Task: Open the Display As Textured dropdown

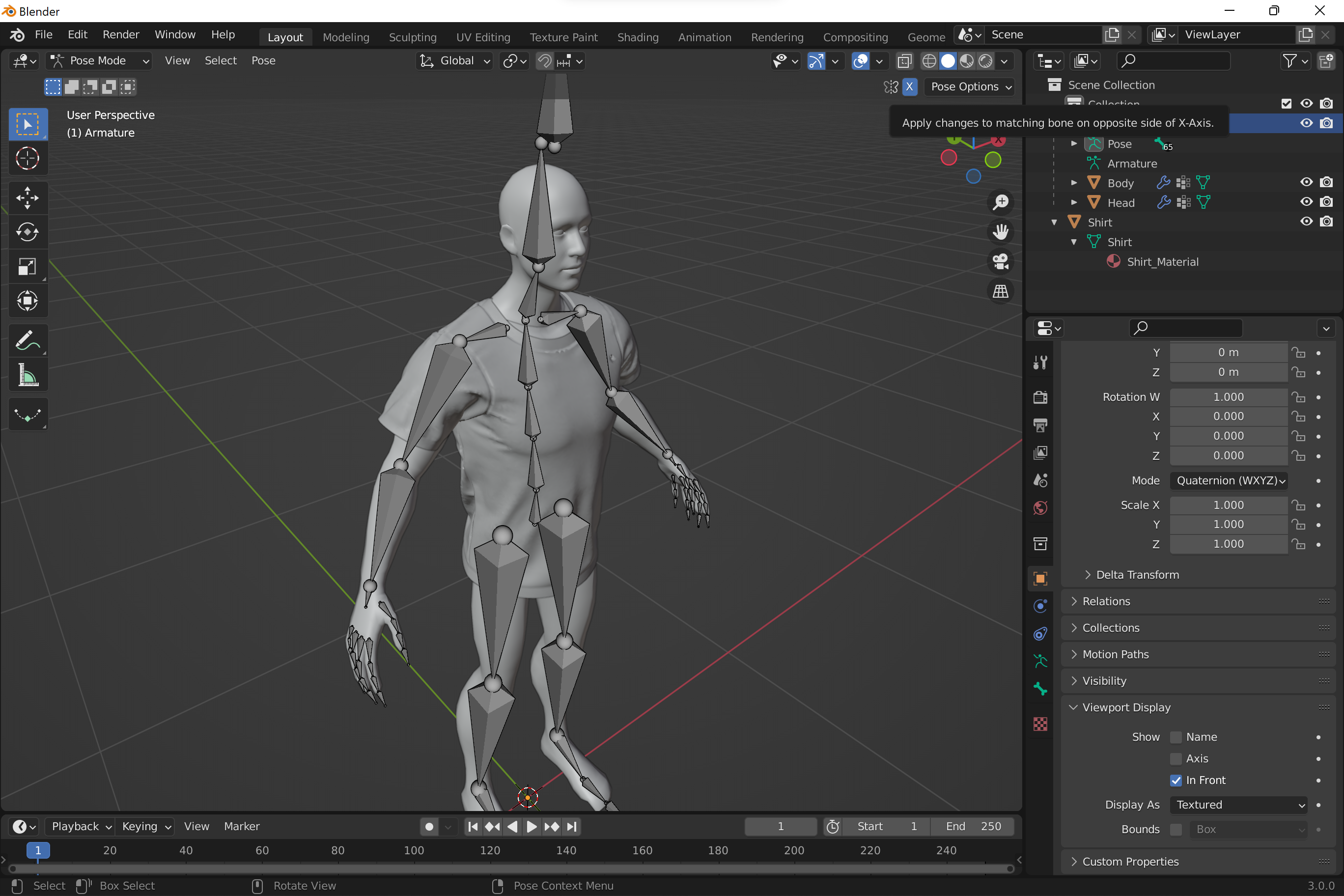Action: pyautogui.click(x=1238, y=805)
